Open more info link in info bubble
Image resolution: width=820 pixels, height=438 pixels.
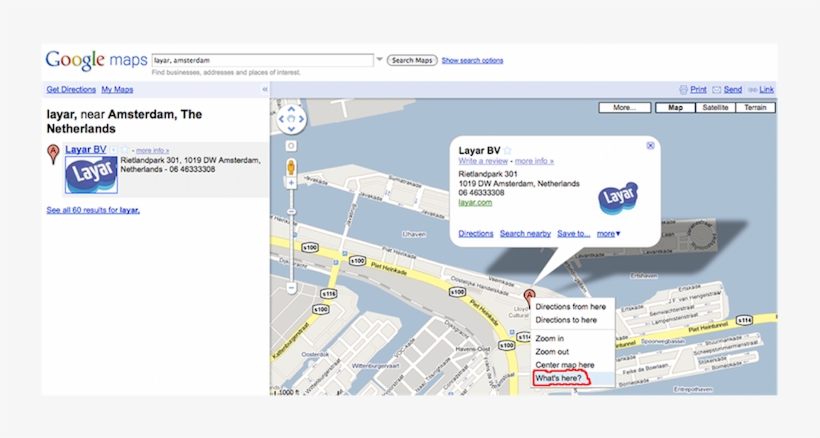click(534, 161)
